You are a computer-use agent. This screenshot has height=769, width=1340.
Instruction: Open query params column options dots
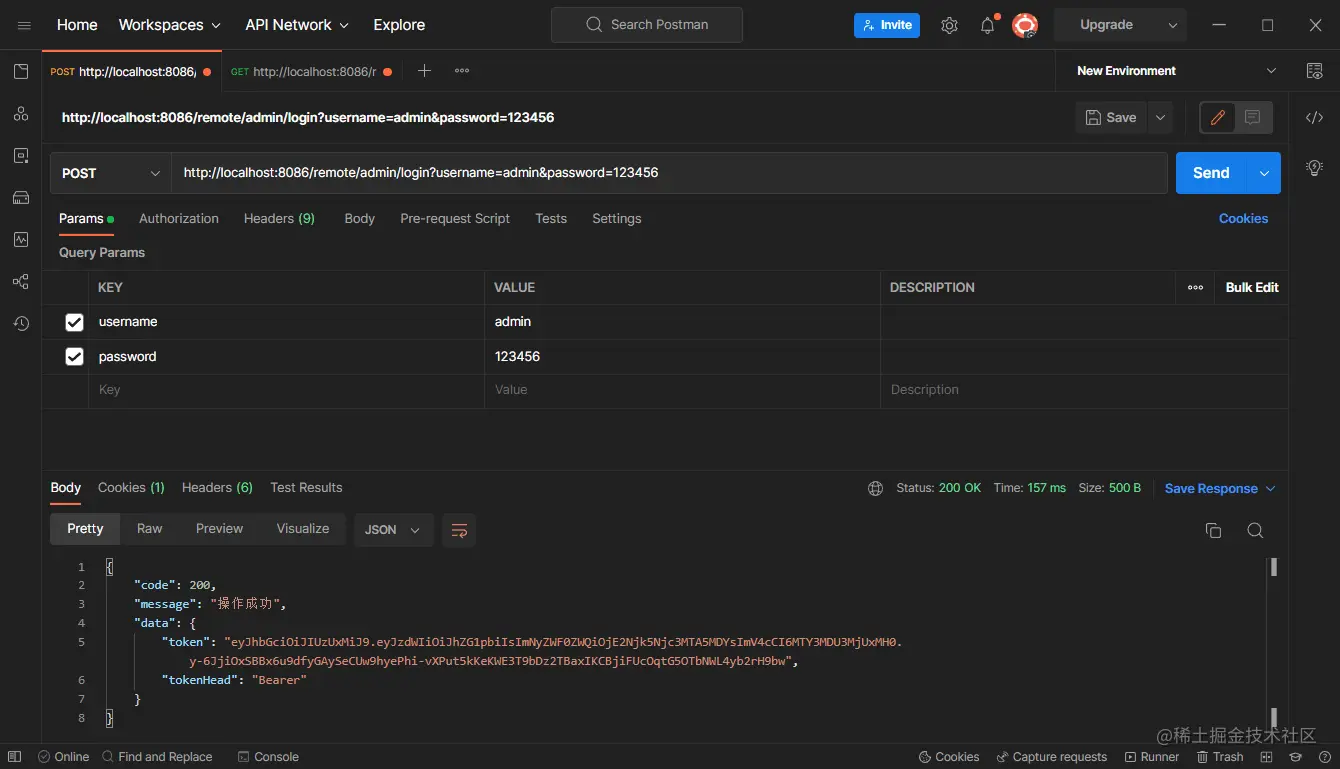1195,287
